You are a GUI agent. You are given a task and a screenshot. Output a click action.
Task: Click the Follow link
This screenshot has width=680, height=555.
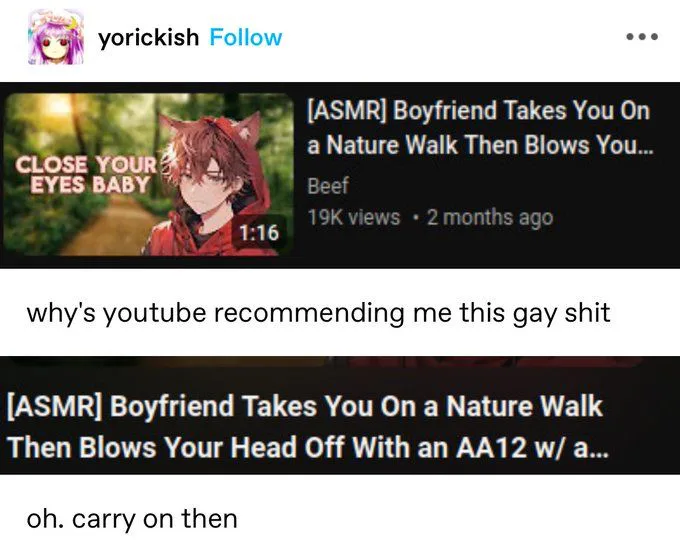(x=245, y=38)
